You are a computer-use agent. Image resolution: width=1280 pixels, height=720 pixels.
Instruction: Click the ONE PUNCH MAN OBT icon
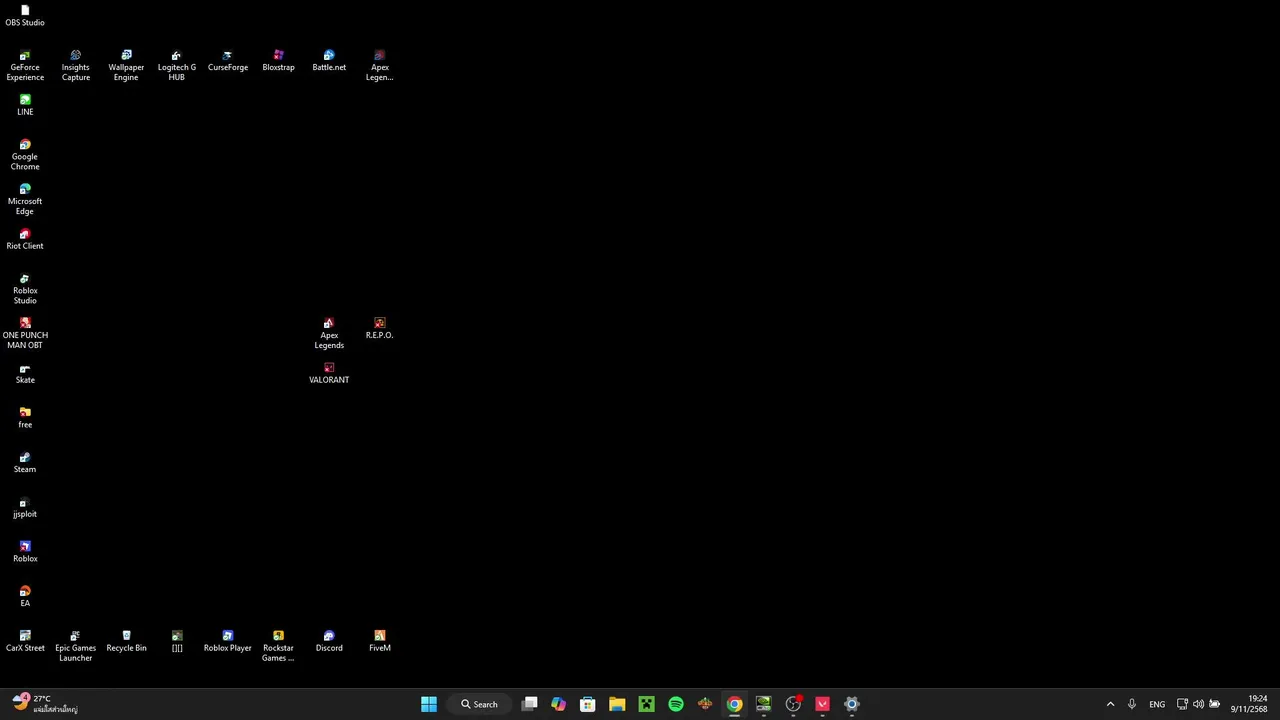pos(25,333)
